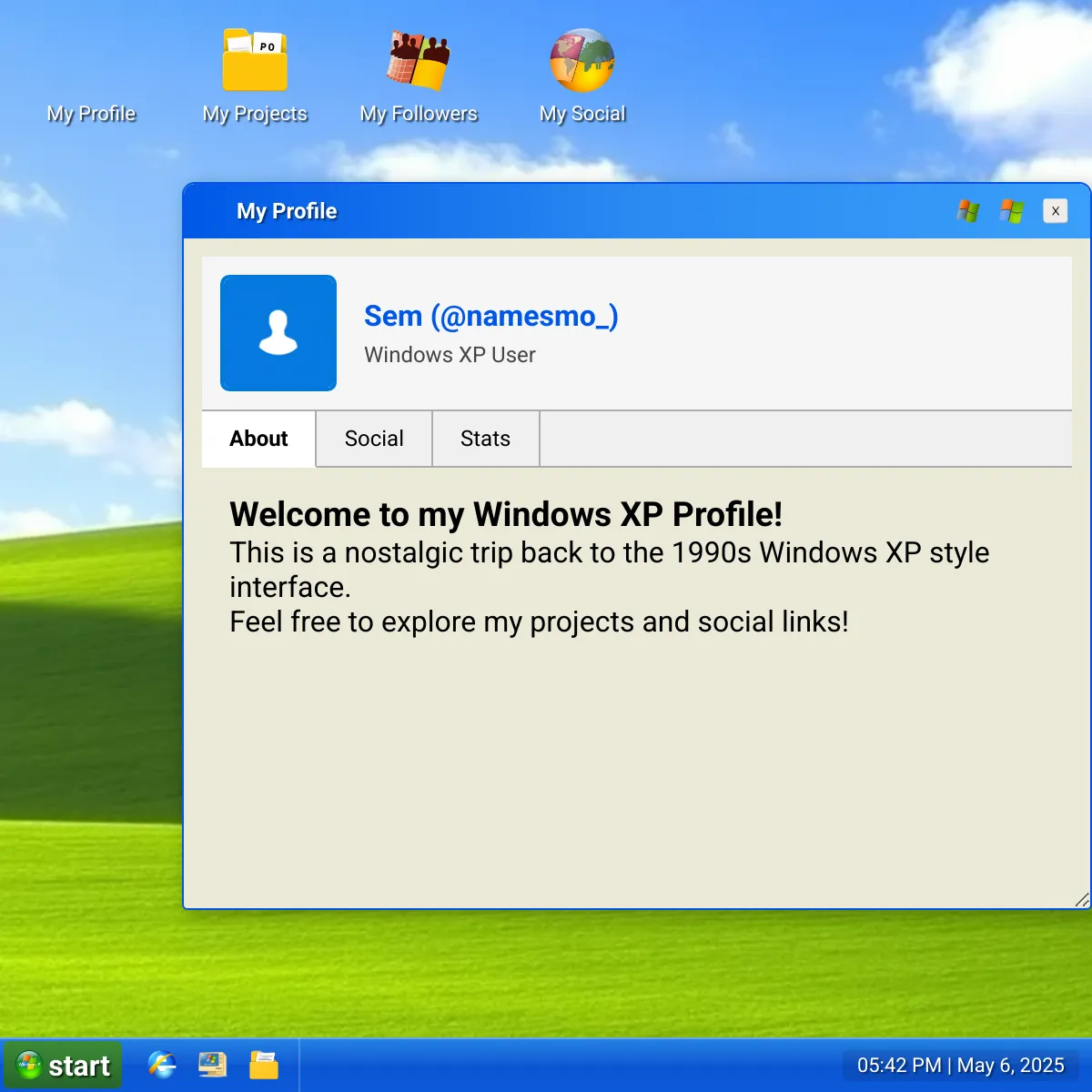This screenshot has width=1092, height=1092.
Task: Click the My Computer icon in the taskbar
Action: coord(213,1065)
